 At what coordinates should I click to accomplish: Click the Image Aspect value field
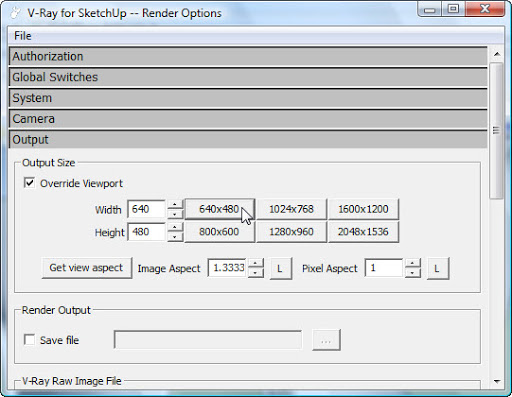[227, 268]
